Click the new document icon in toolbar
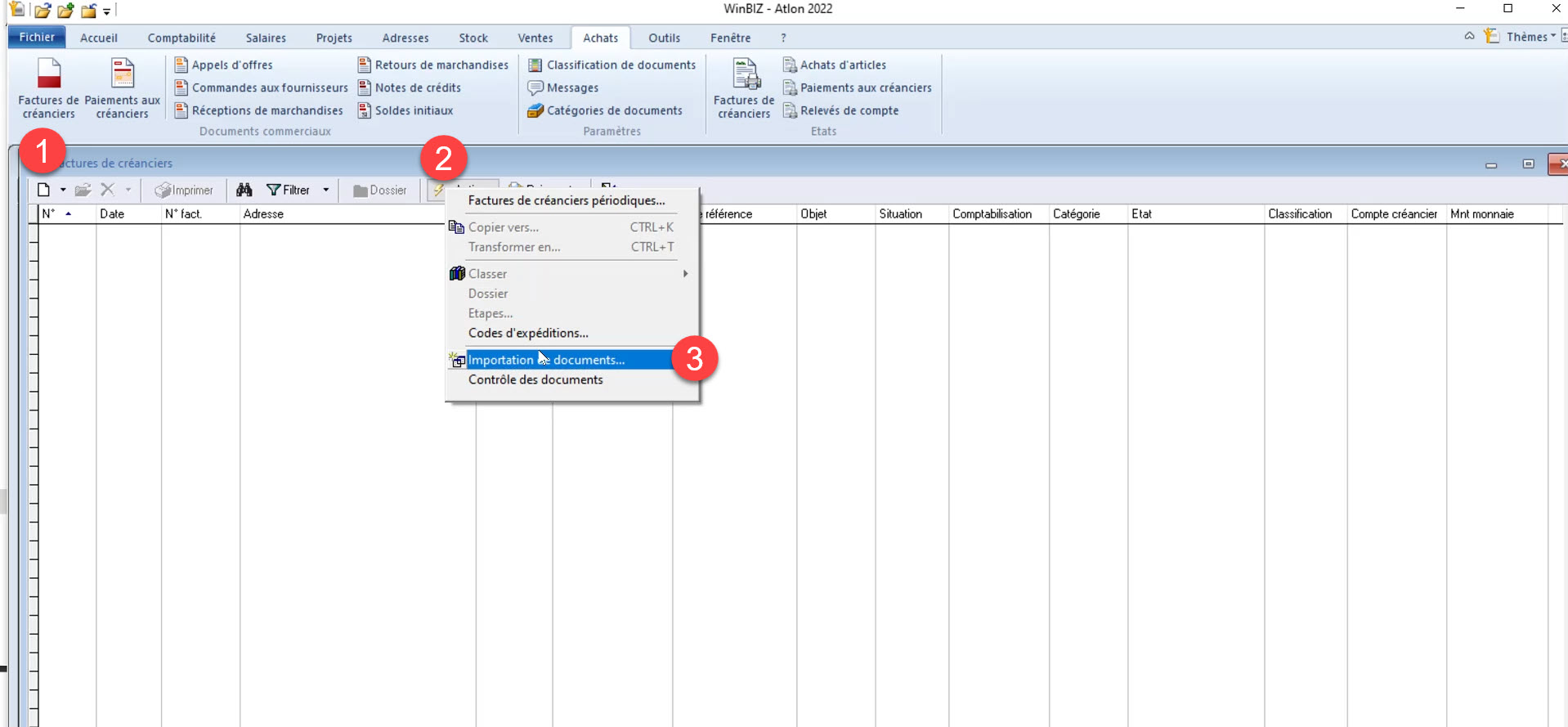 coord(44,190)
